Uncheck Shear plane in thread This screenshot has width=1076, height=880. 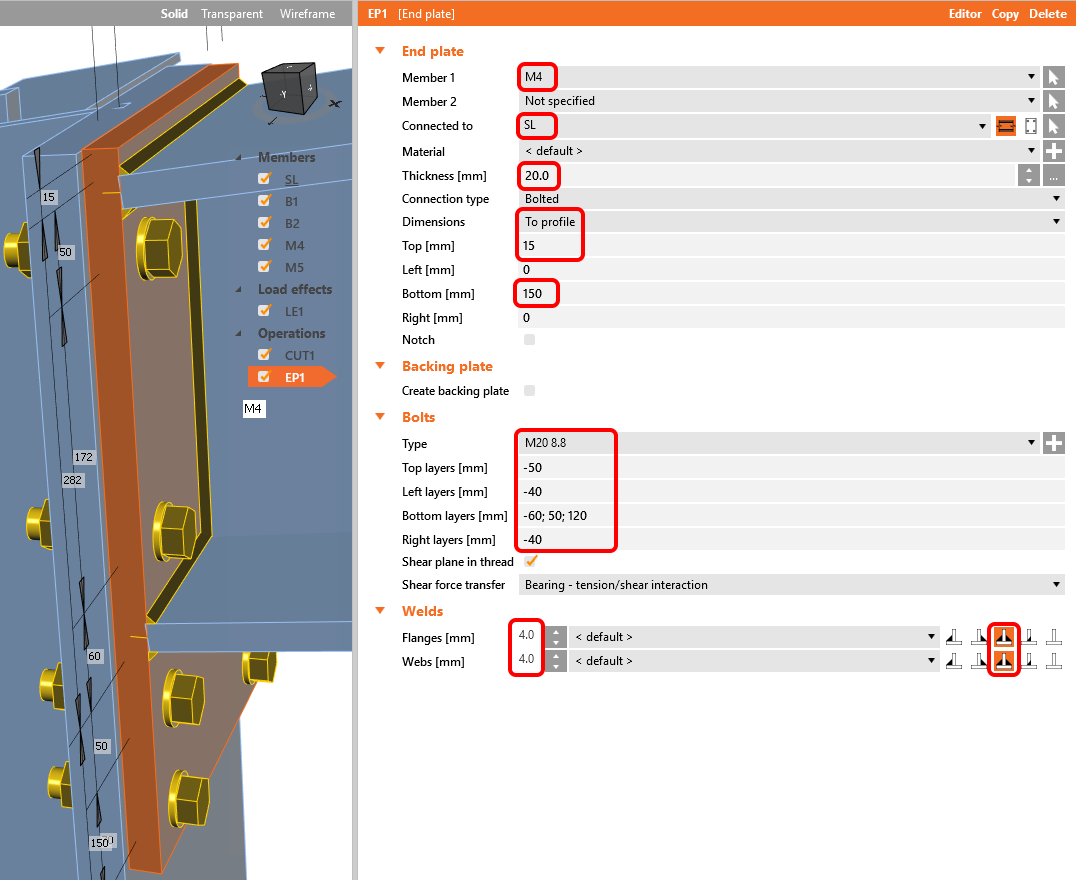coord(531,562)
